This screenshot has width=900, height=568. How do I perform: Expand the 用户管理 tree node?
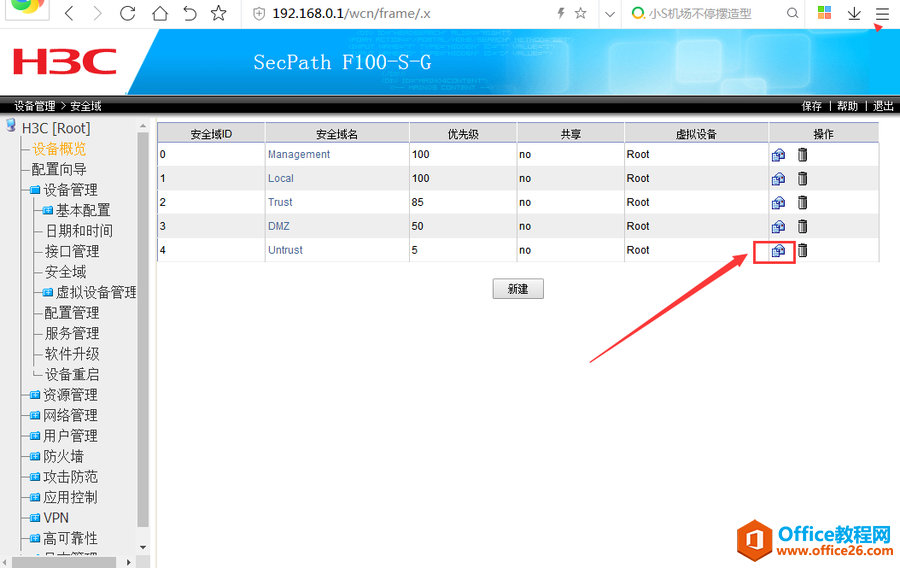click(x=35, y=436)
